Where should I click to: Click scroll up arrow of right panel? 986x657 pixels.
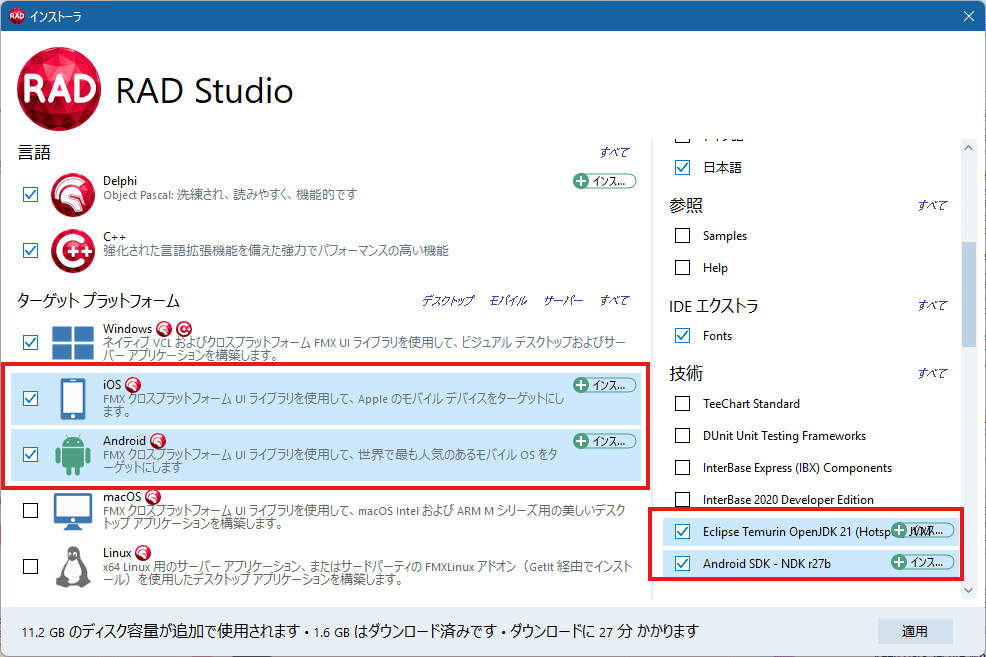[968, 148]
